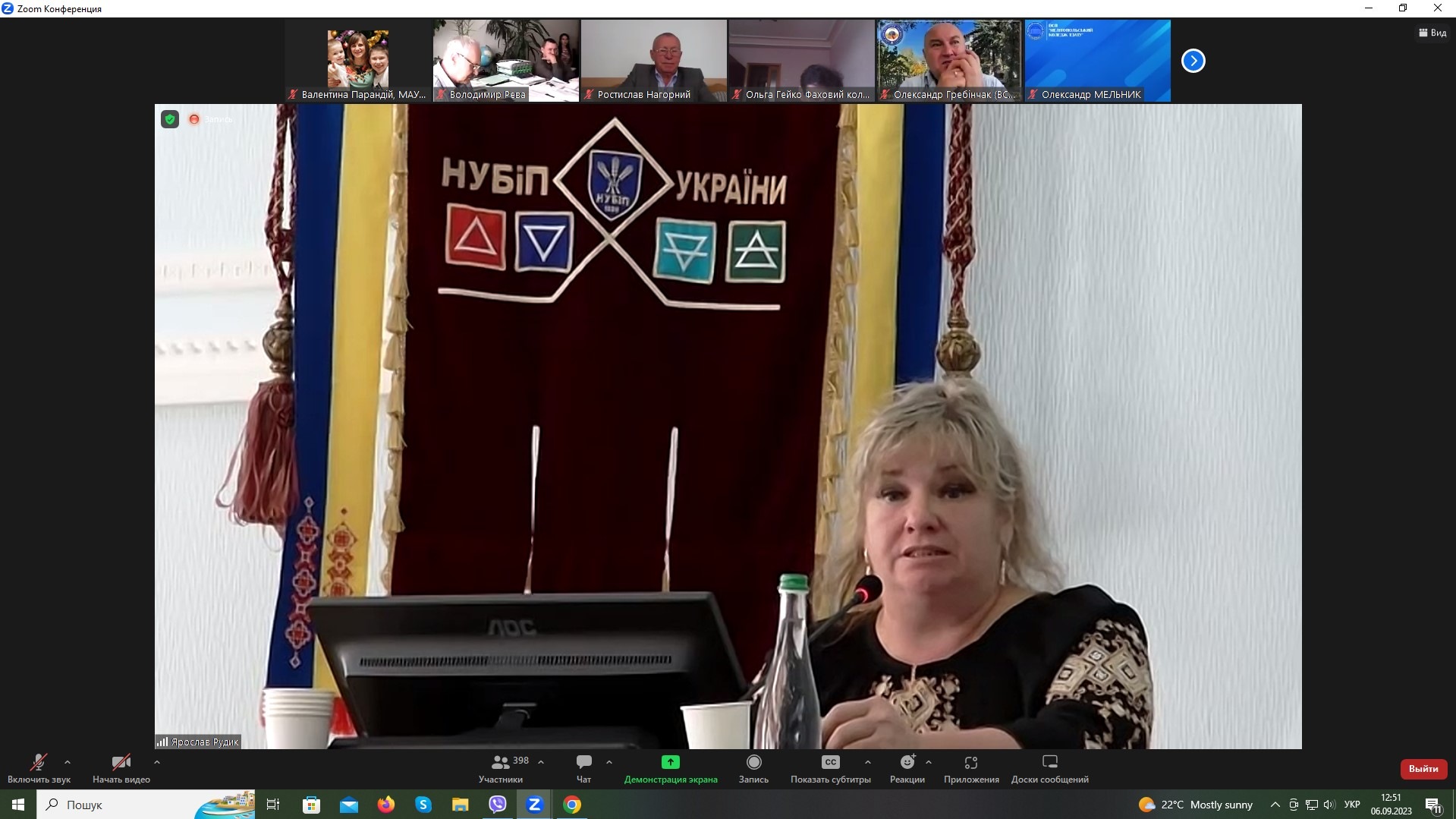Image resolution: width=1456 pixels, height=819 pixels.
Task: Expand video options arrow beside Начать видео
Action: 157,762
